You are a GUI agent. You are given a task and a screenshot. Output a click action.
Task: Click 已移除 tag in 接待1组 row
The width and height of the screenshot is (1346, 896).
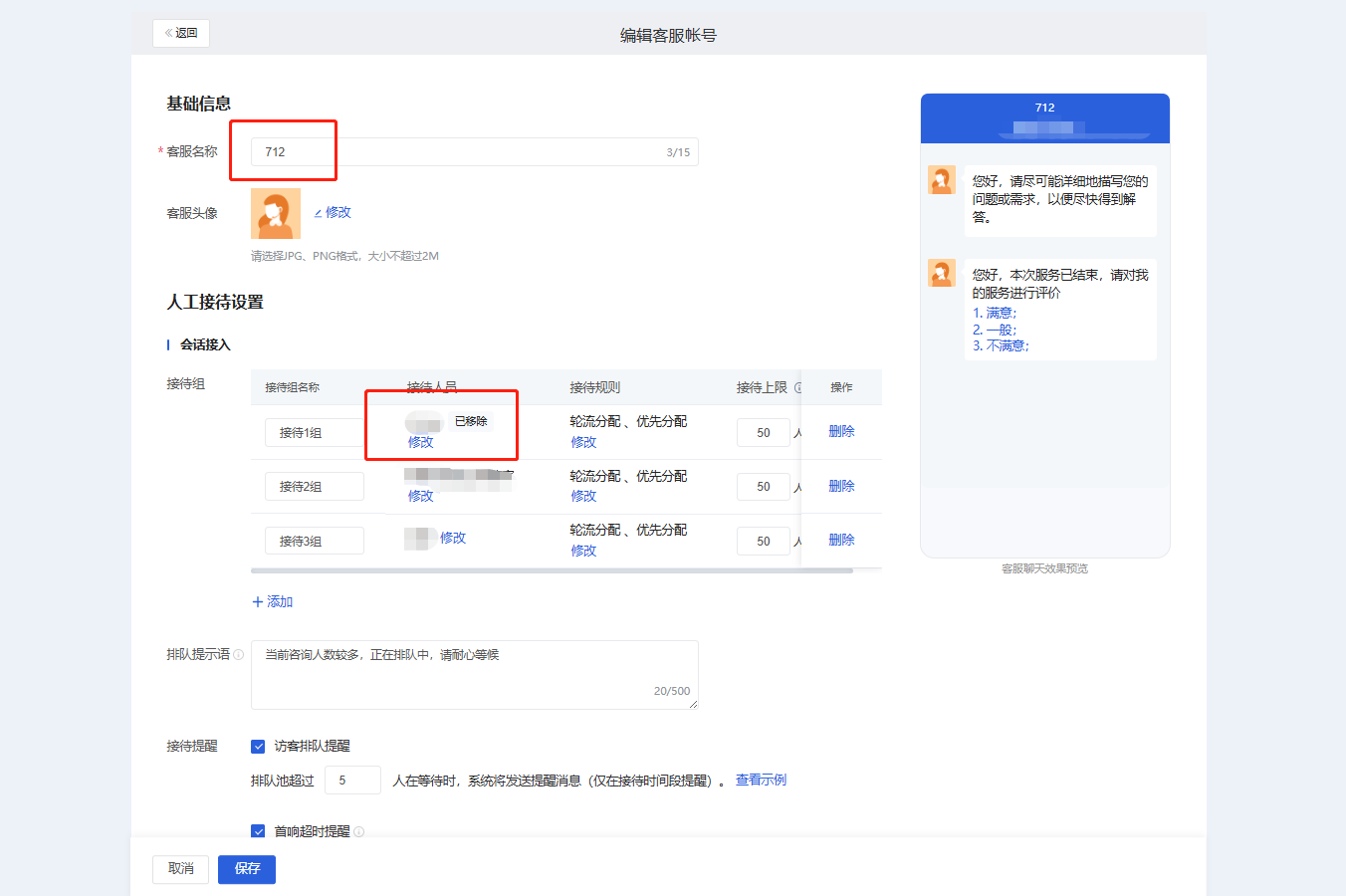pyautogui.click(x=471, y=421)
